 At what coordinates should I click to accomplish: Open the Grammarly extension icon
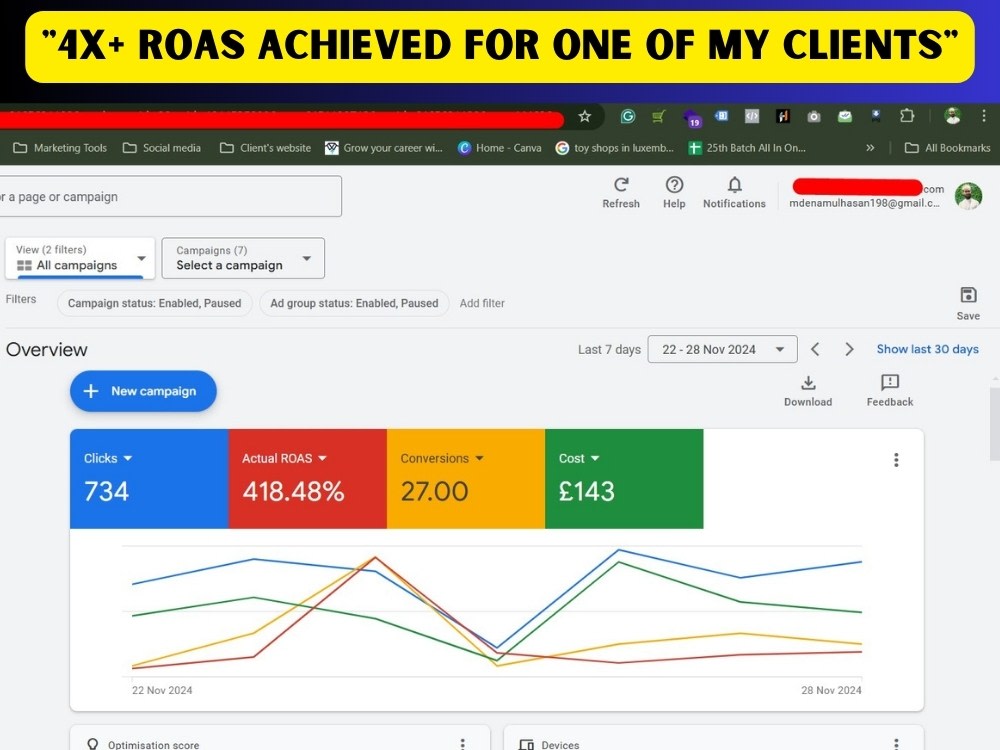coord(628,116)
